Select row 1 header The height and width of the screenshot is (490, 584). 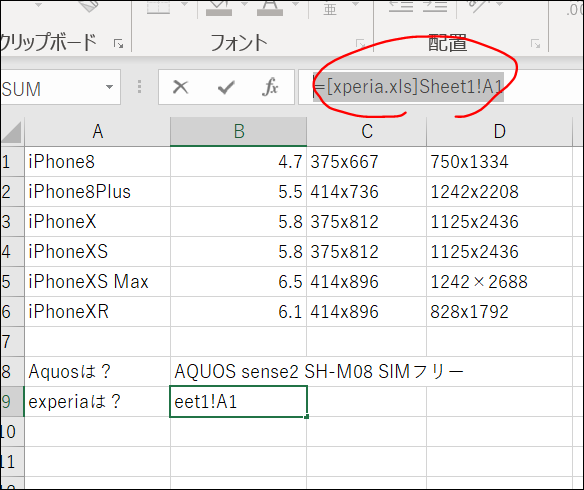tap(12, 162)
